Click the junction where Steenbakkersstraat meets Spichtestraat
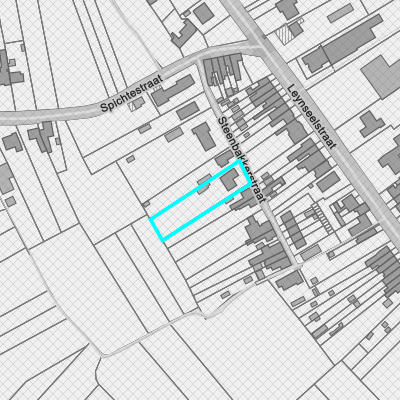 [199, 61]
